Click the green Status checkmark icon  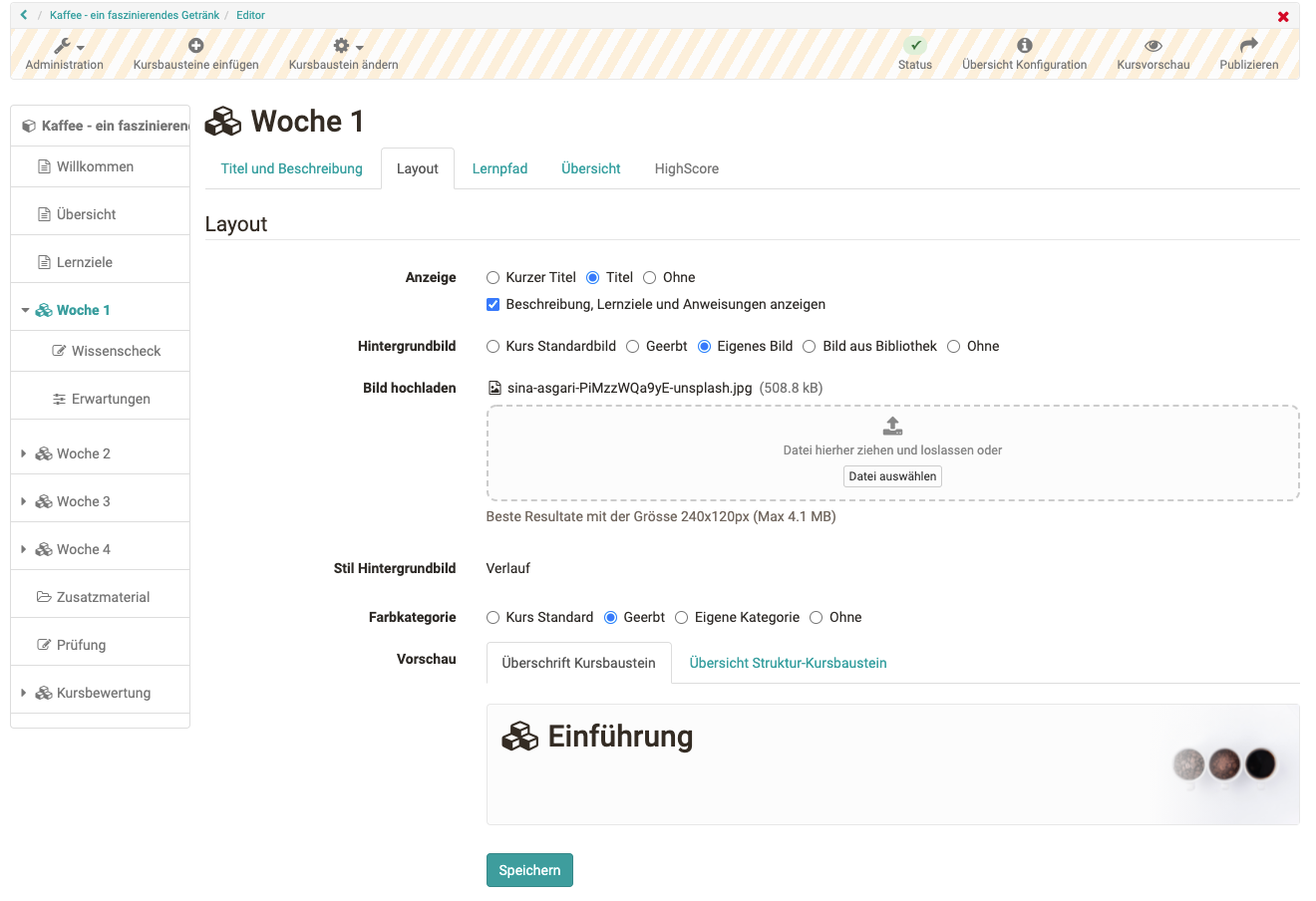914,46
